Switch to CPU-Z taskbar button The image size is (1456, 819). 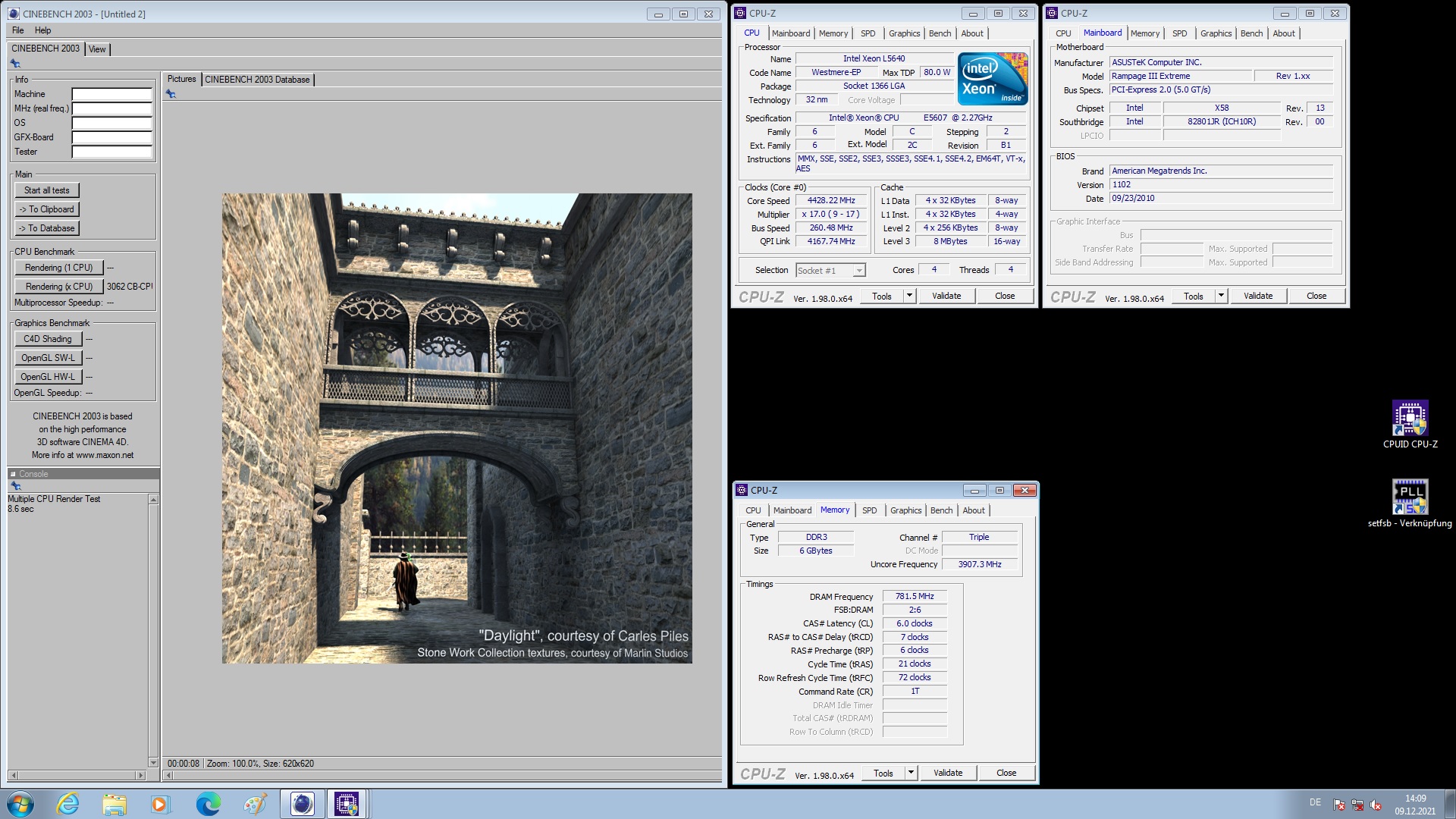[347, 804]
